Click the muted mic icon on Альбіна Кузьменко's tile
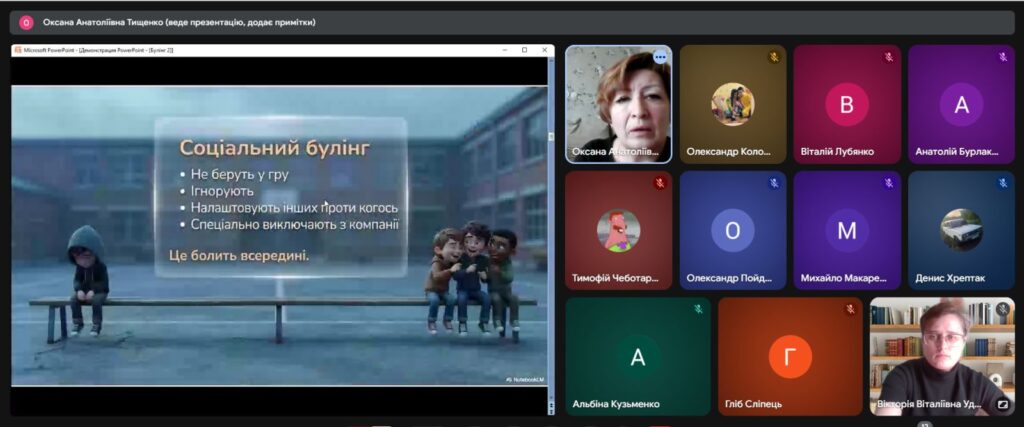Image resolution: width=1024 pixels, height=427 pixels. coord(698,310)
